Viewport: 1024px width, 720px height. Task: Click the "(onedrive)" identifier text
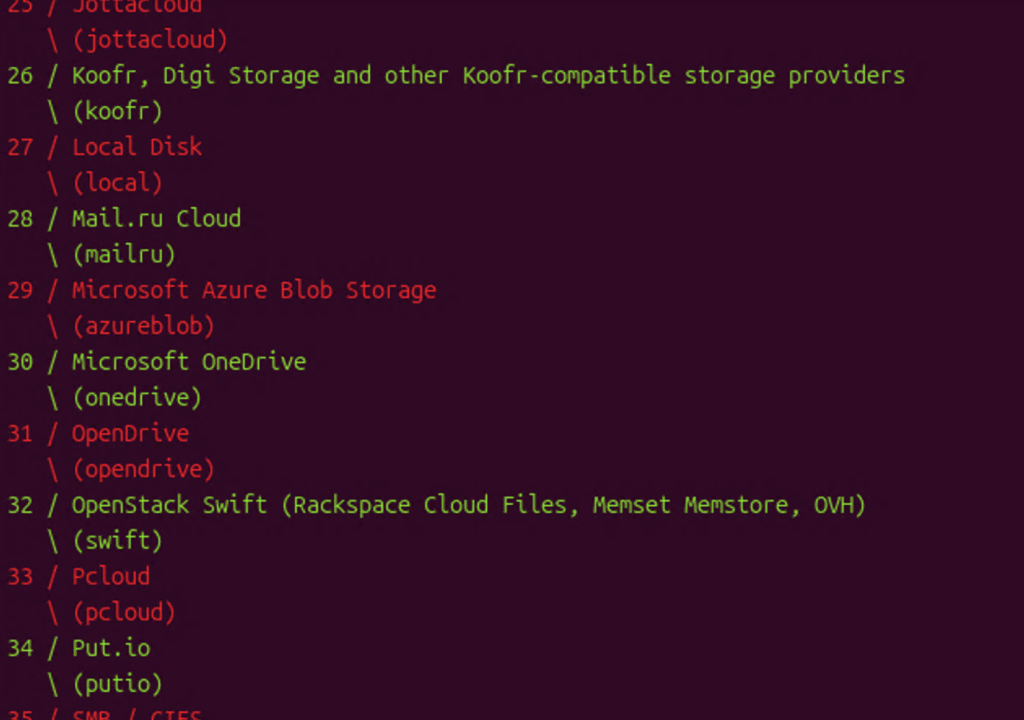[137, 398]
